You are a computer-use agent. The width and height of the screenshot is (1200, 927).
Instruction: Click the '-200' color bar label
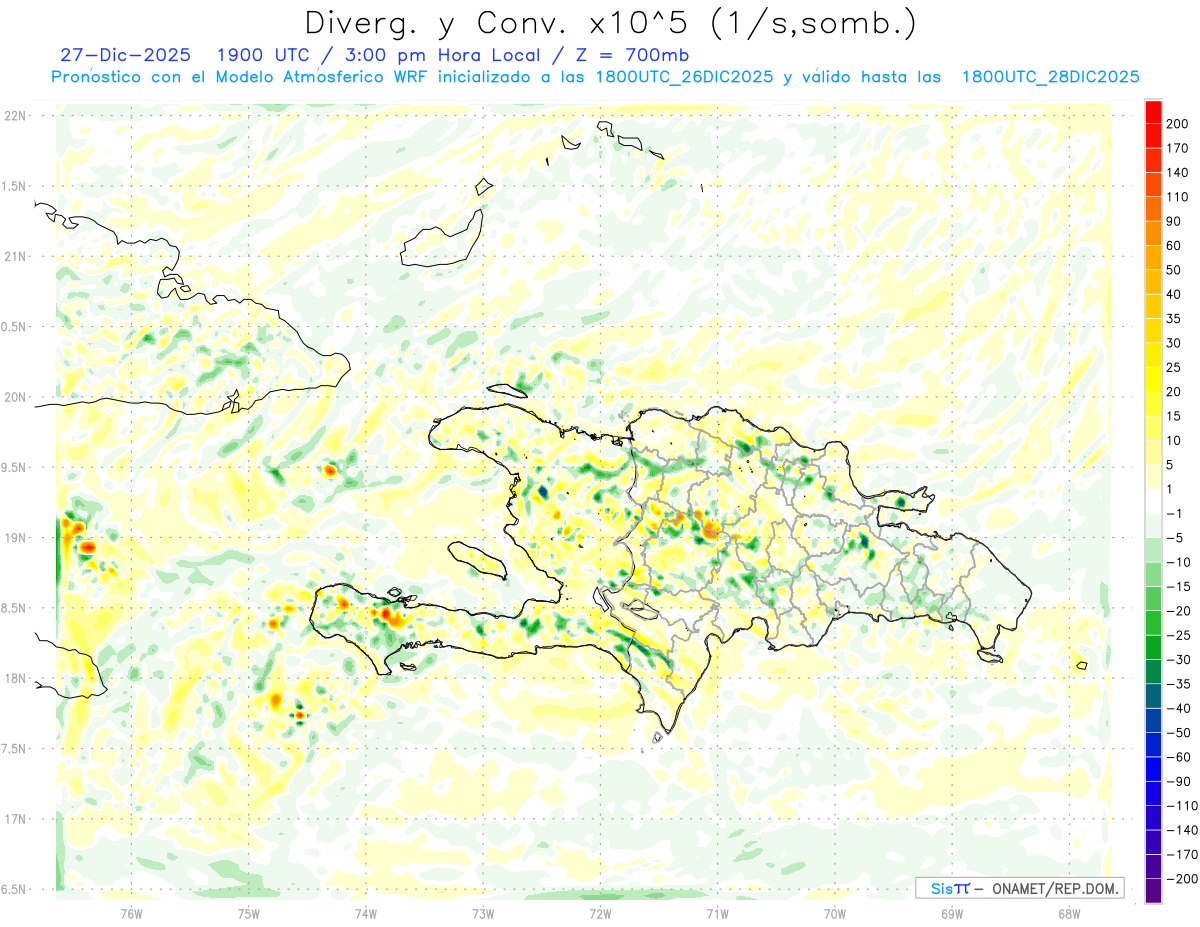click(1183, 879)
